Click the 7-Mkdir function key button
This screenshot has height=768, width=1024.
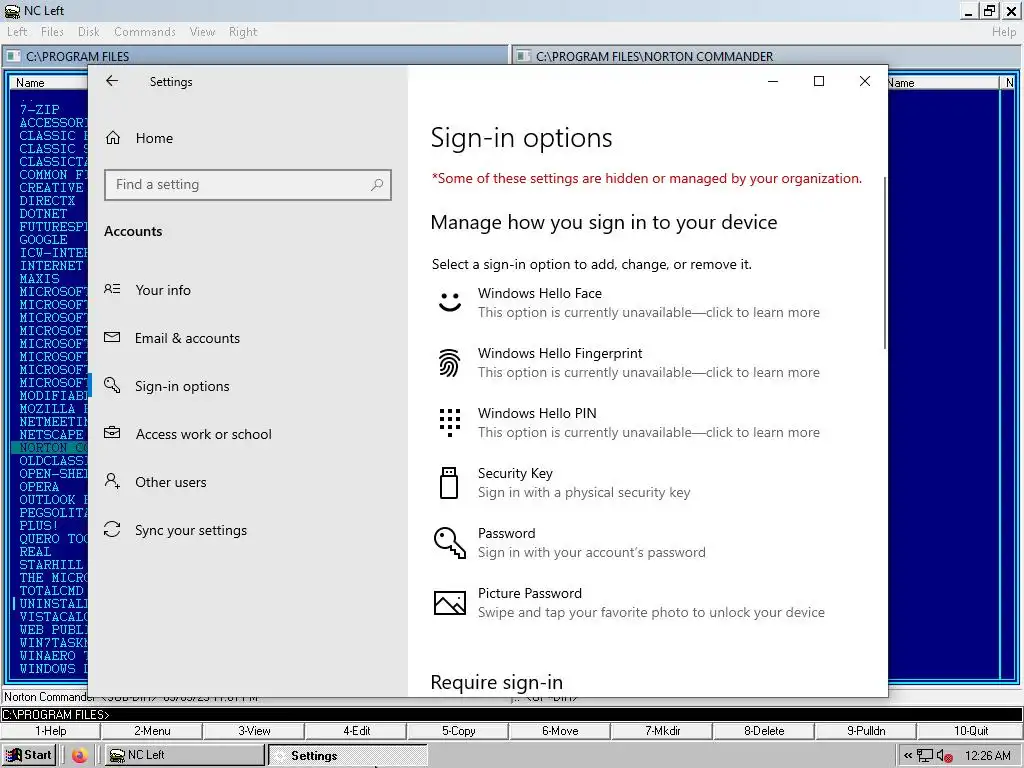tap(662, 731)
